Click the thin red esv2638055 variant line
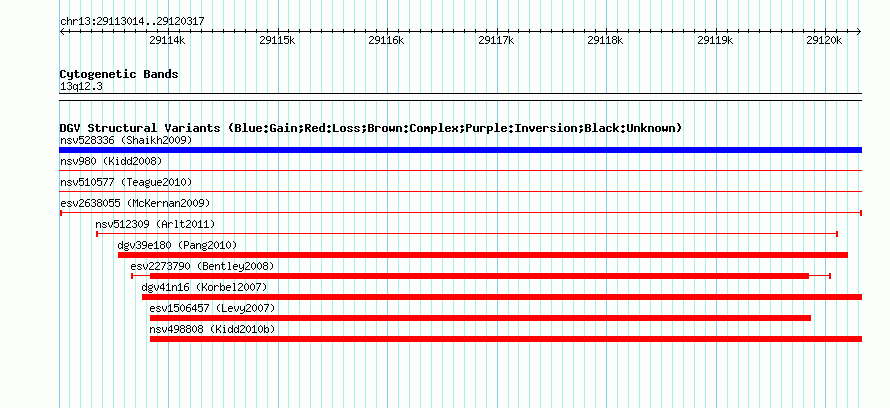The height and width of the screenshot is (408, 890). pos(461,213)
